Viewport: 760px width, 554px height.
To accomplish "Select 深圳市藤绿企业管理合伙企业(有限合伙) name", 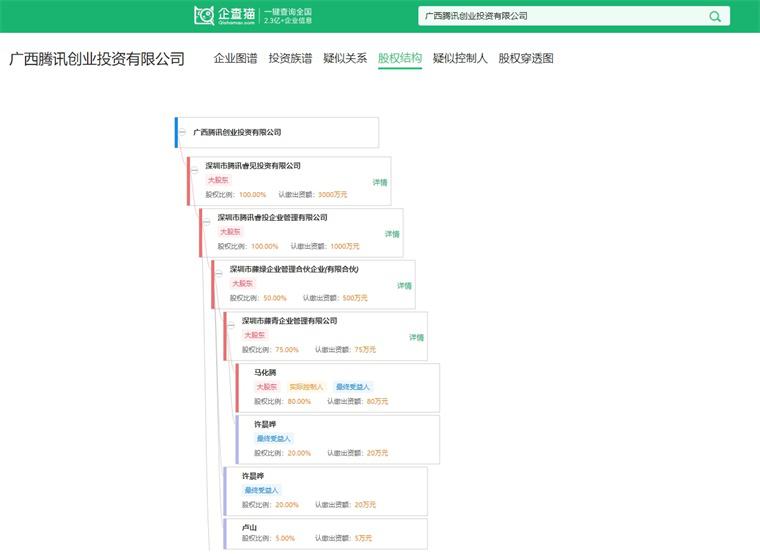I will coord(294,269).
